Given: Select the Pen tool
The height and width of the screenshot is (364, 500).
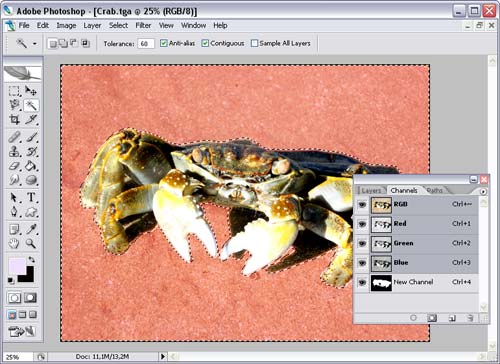Looking at the screenshot, I should click(14, 212).
